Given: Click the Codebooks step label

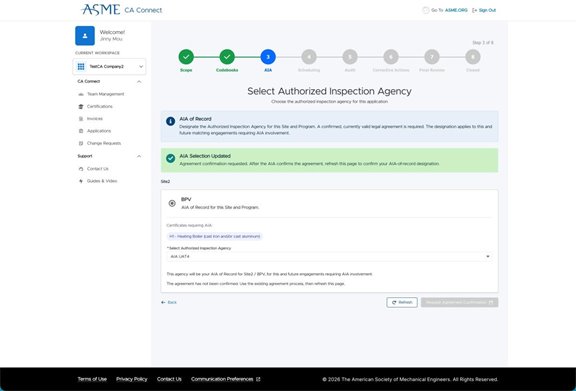Looking at the screenshot, I should (x=227, y=70).
